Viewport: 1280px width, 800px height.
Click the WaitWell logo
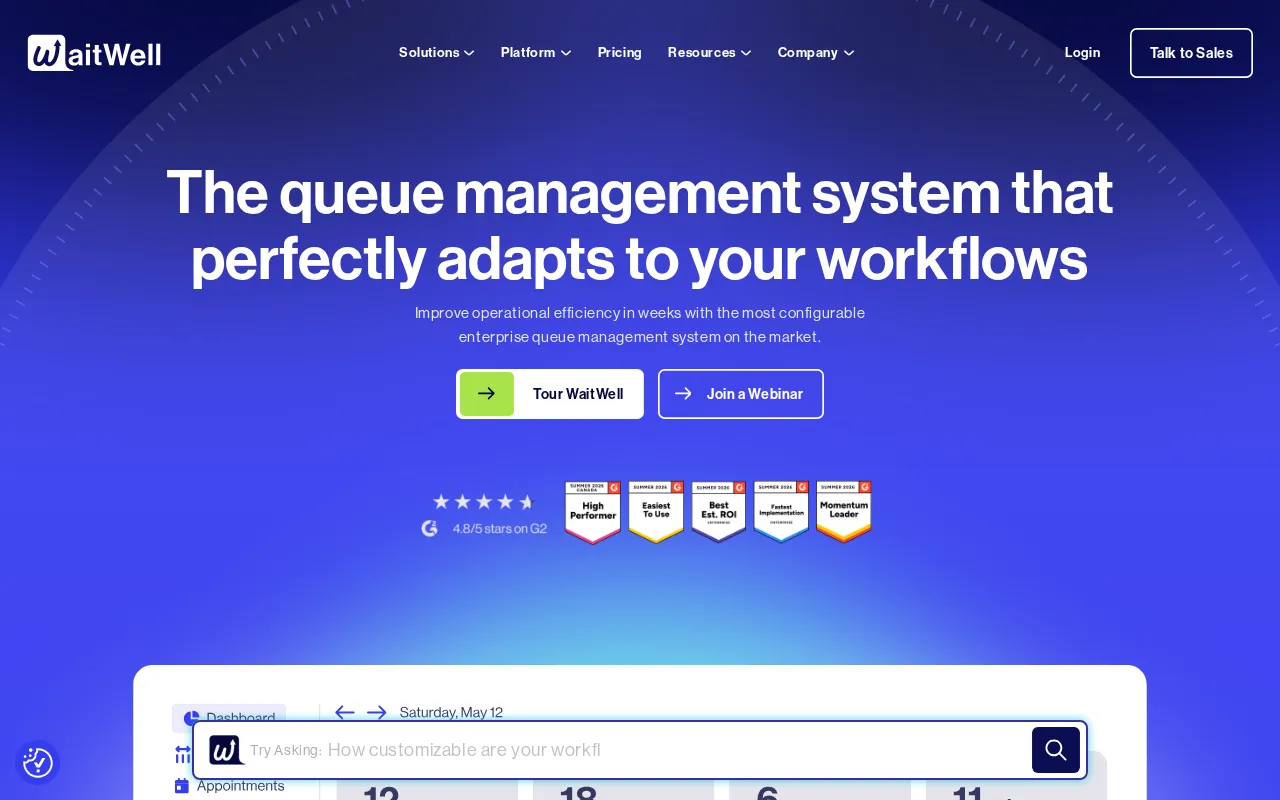click(94, 53)
